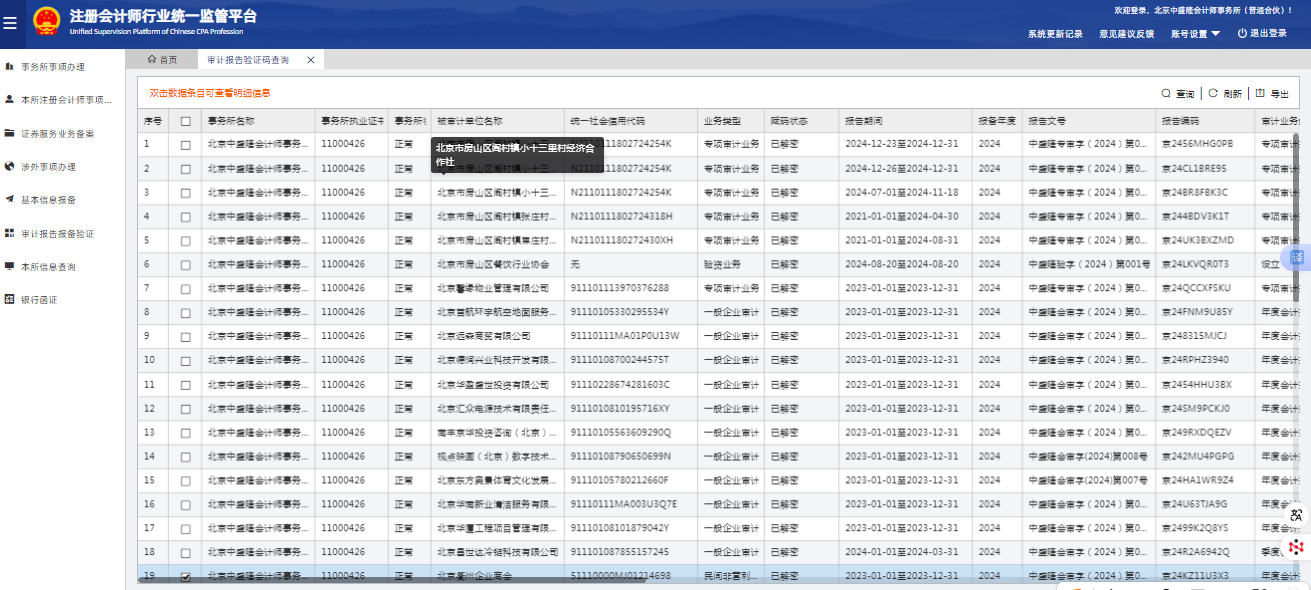Toggle the select-all checkbox in table header

tap(185, 121)
